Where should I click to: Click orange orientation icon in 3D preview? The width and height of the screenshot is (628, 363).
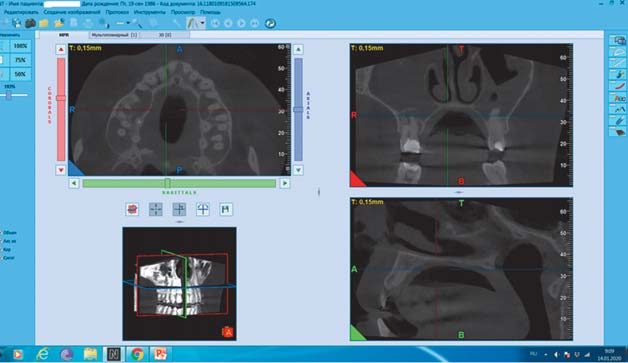227,332
